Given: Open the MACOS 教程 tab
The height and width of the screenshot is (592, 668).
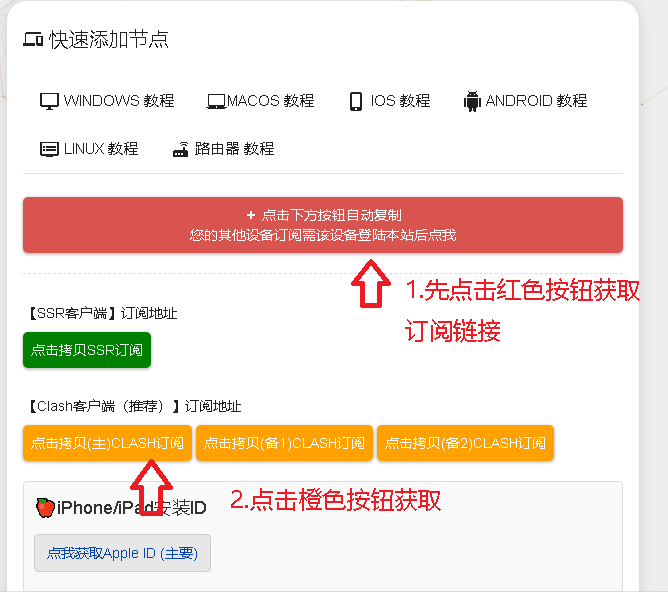Looking at the screenshot, I should click(260, 101).
